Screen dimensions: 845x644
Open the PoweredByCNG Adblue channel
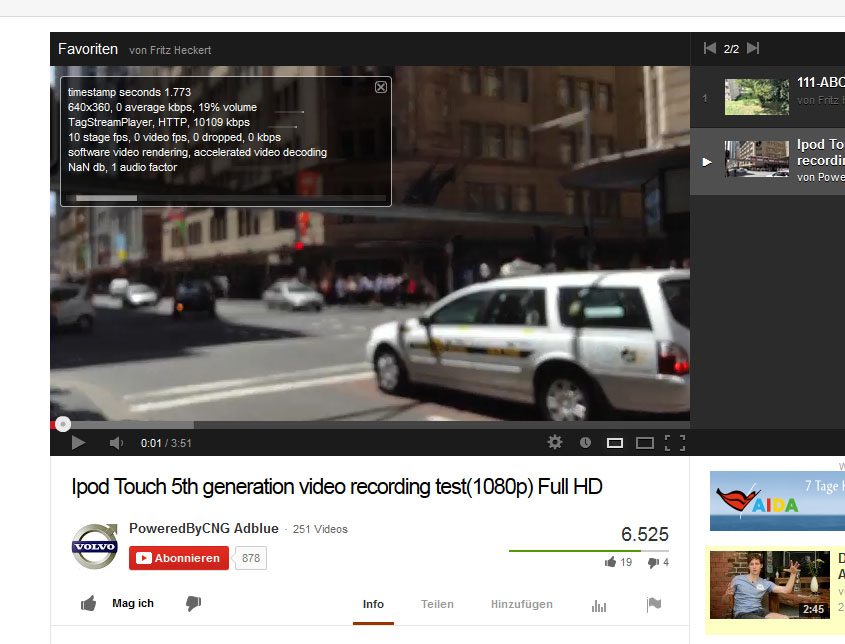point(204,528)
